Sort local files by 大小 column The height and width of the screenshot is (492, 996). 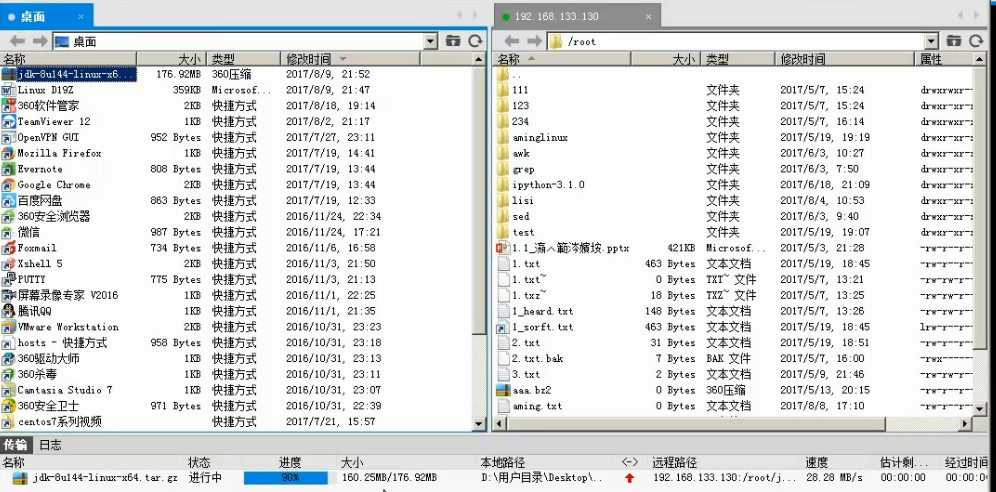(173, 59)
